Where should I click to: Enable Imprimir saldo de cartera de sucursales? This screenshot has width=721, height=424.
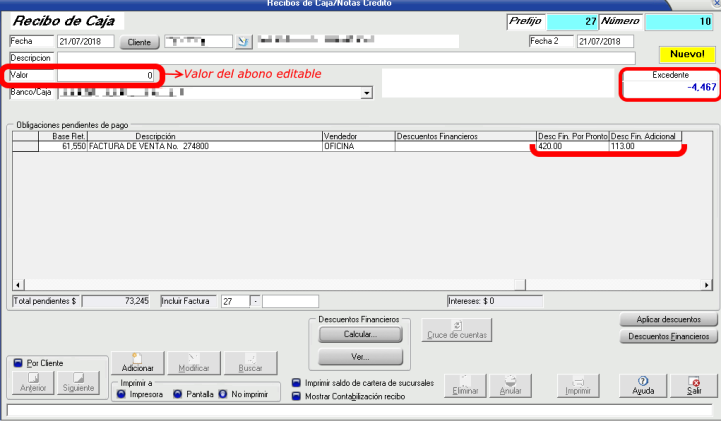(x=297, y=383)
